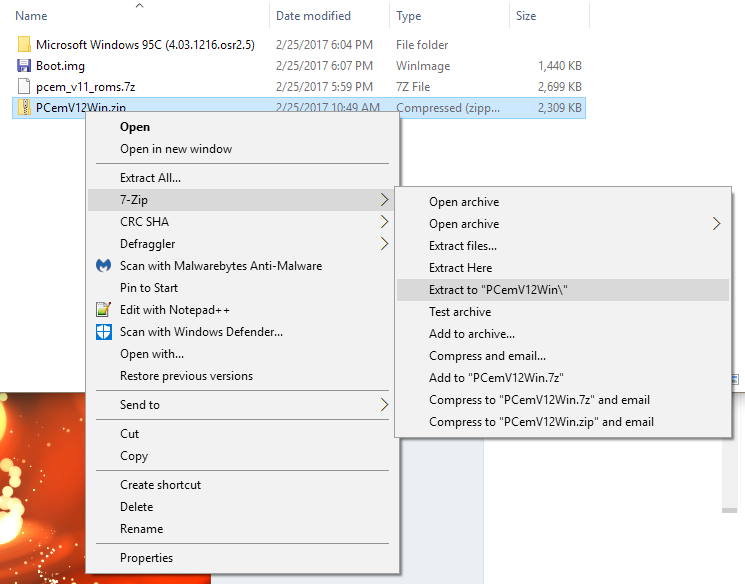Choose Scan with Windows Defender...
Viewport: 745px width, 584px height.
click(242, 332)
